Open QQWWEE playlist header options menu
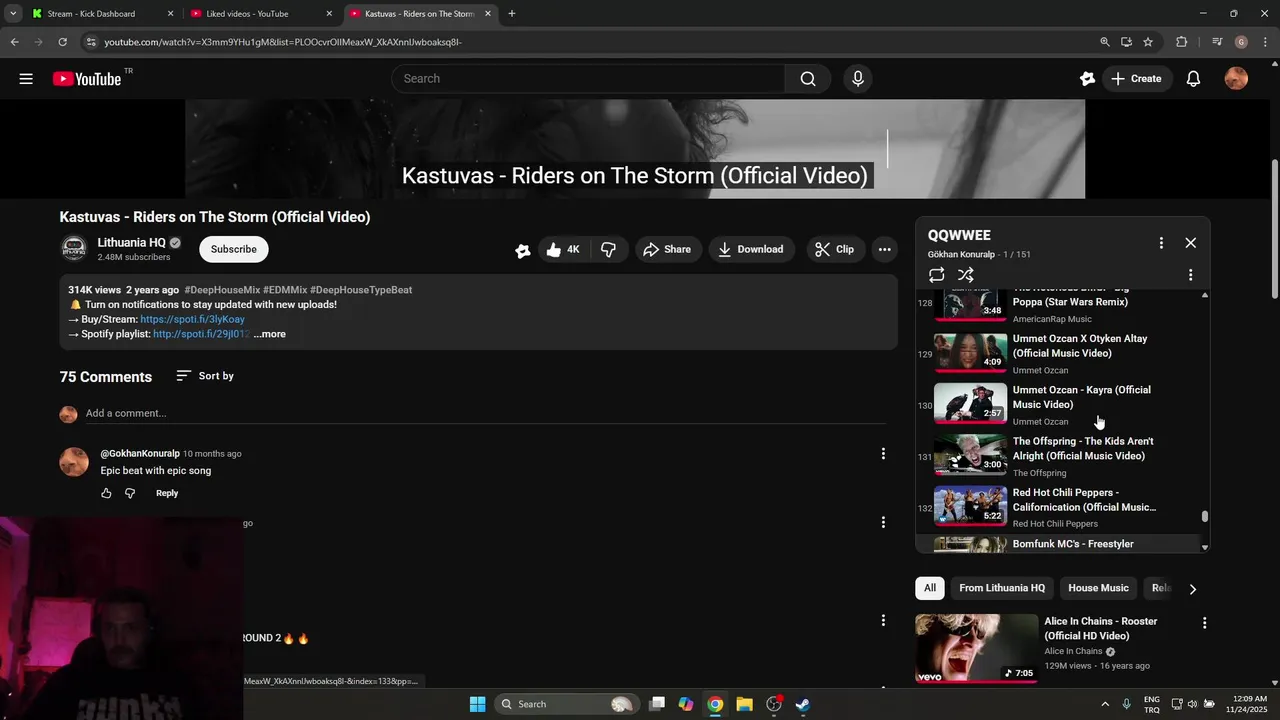The image size is (1280, 720). click(x=1161, y=243)
